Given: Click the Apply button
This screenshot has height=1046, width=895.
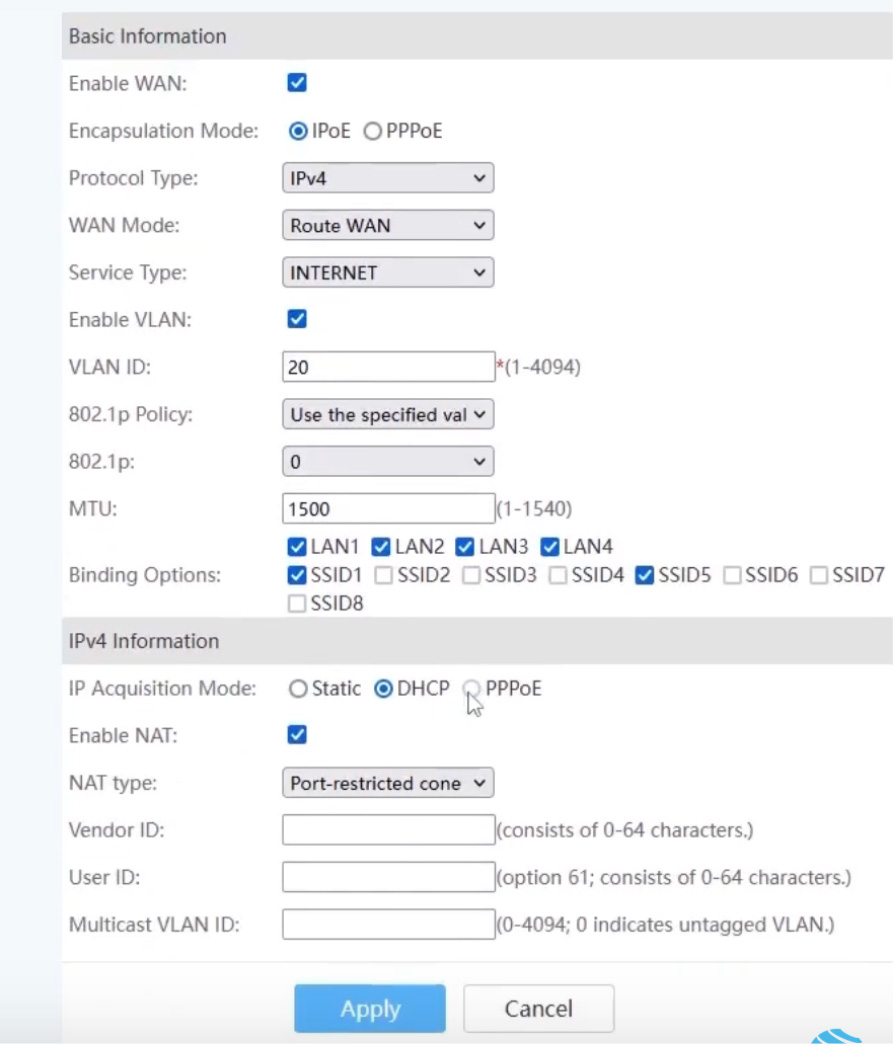Looking at the screenshot, I should coord(369,1009).
